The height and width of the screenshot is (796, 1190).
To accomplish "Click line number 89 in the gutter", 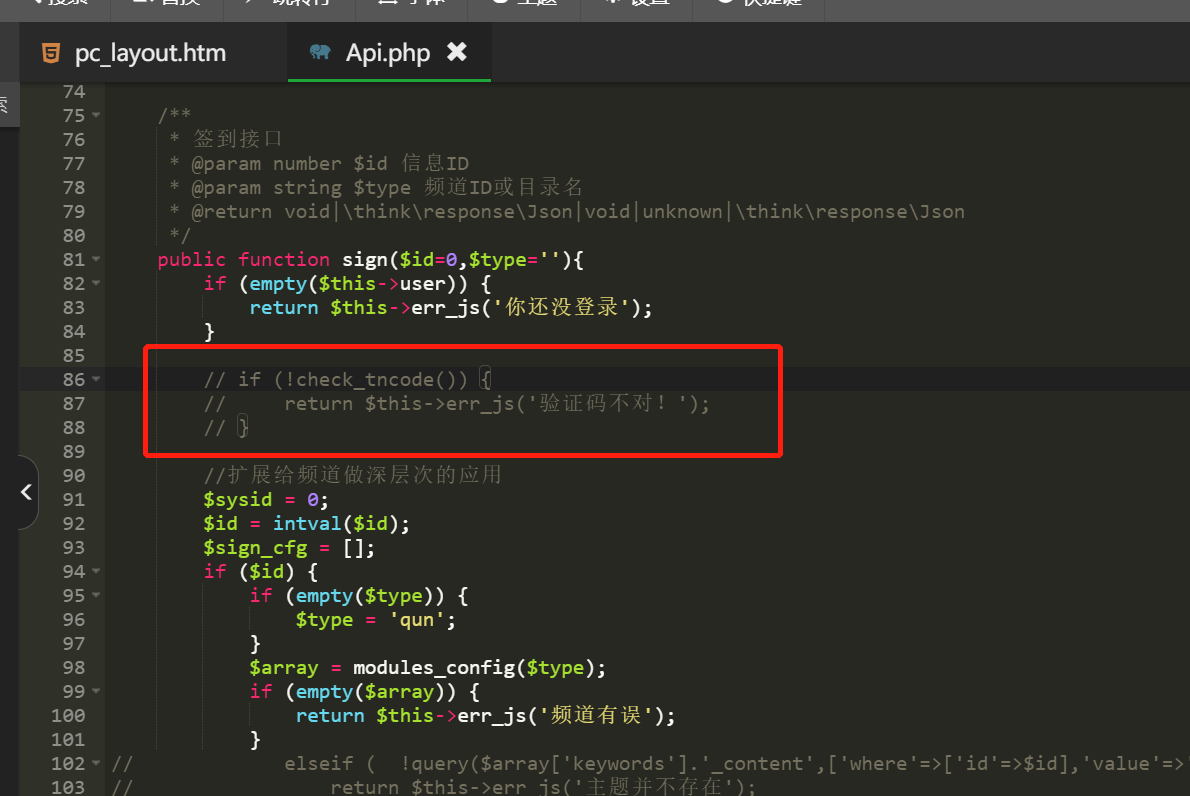I will click(74, 452).
